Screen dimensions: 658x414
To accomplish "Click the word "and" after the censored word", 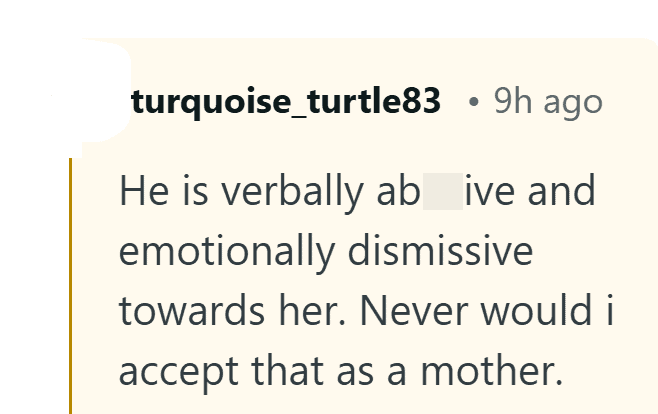I will pos(564,191).
